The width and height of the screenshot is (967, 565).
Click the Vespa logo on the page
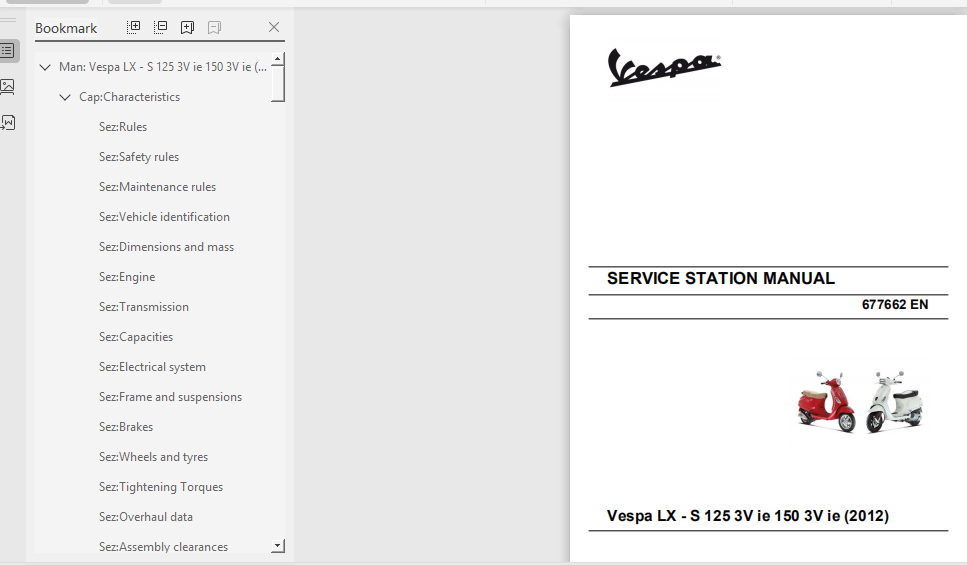[664, 67]
